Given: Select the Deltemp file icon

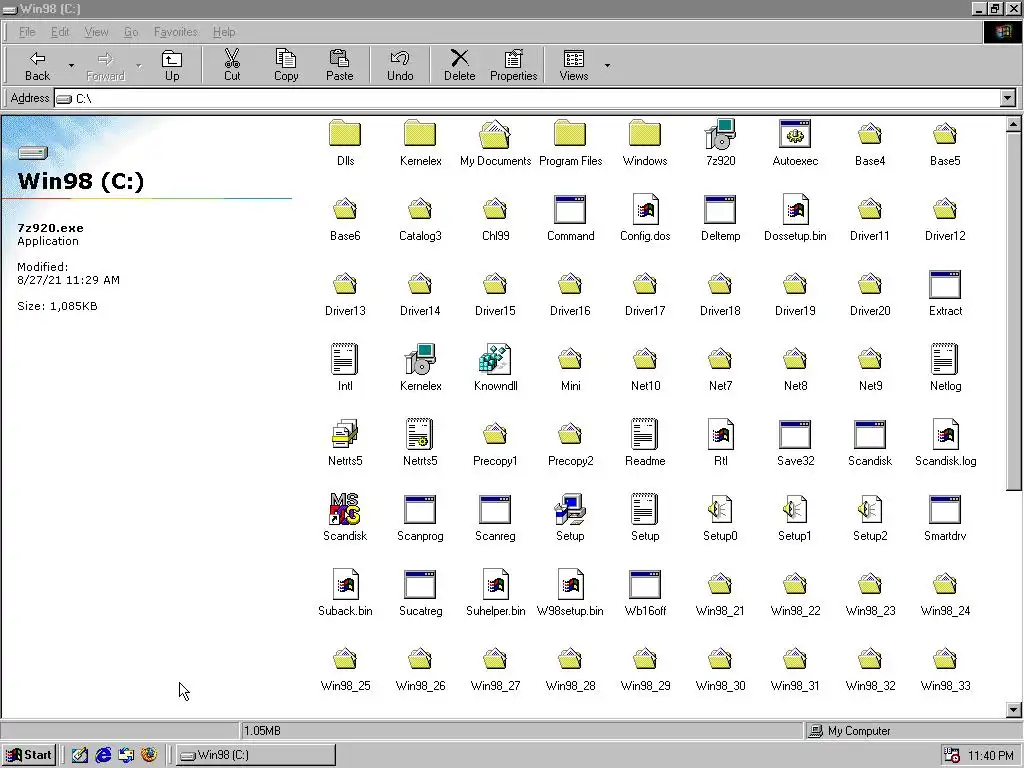Looking at the screenshot, I should (720, 209).
